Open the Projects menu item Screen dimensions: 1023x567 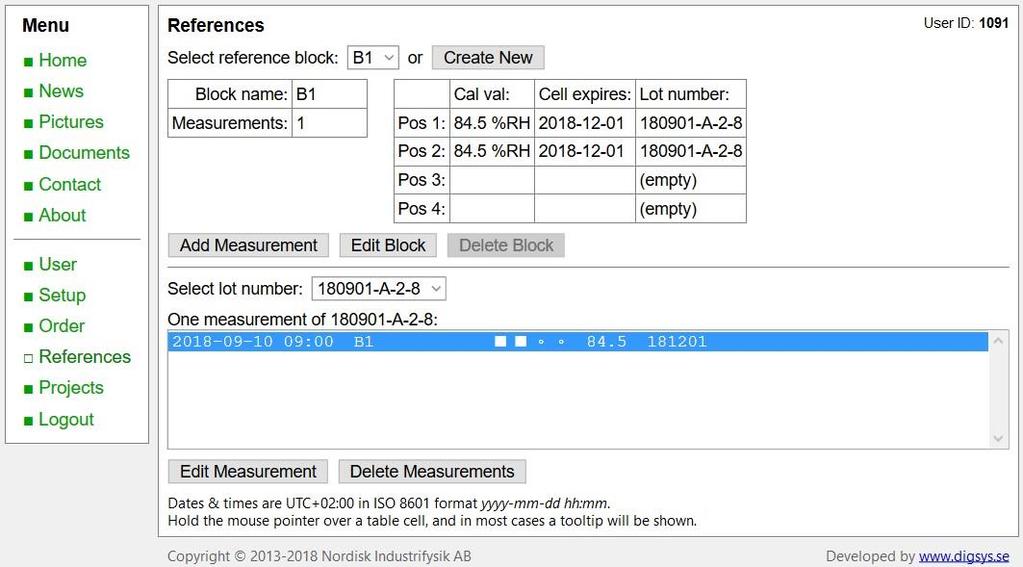coord(70,387)
